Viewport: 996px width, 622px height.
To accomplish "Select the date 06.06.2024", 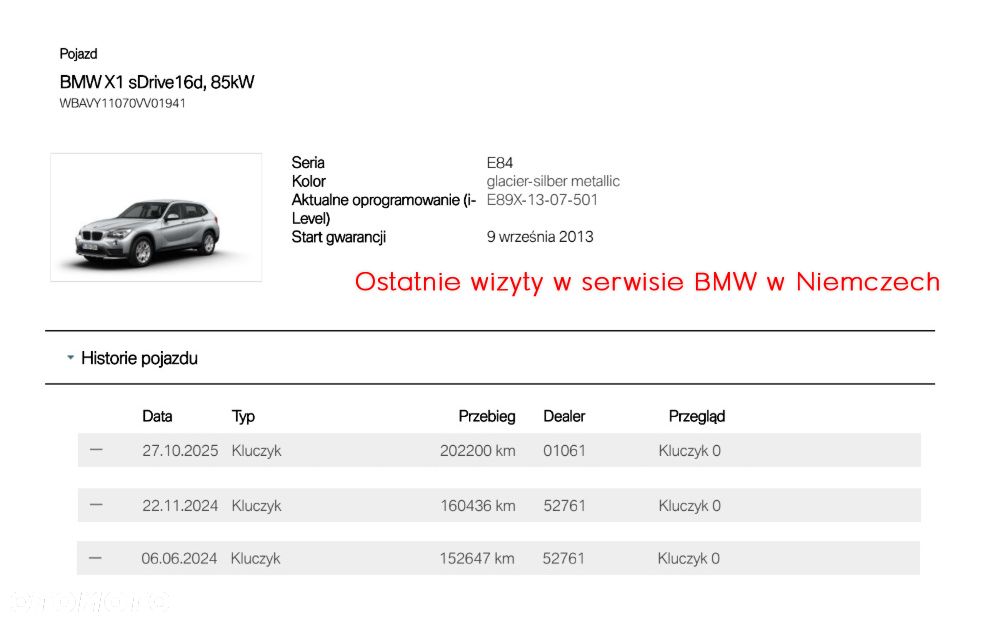I will [179, 558].
